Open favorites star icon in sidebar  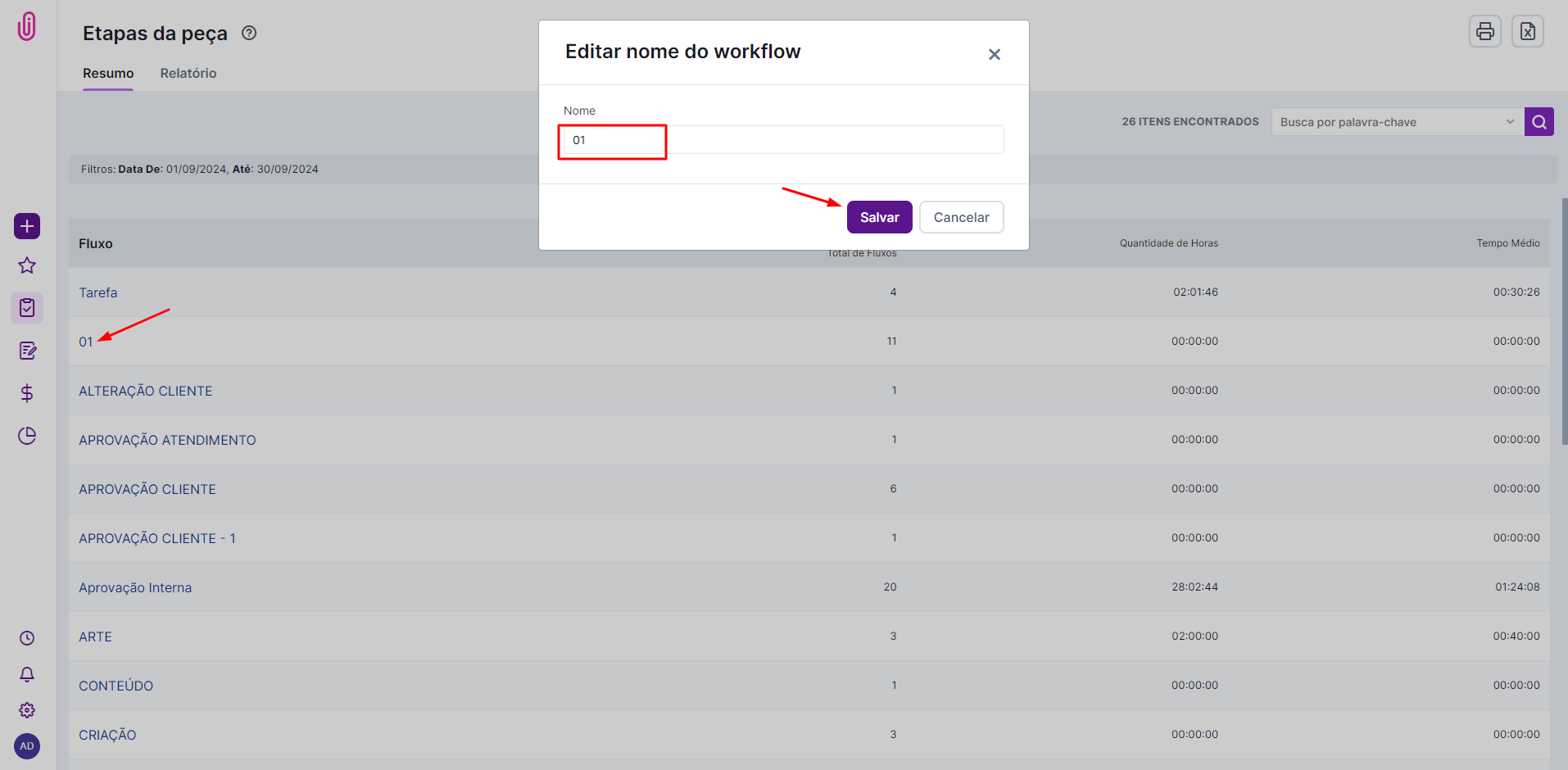(x=27, y=265)
